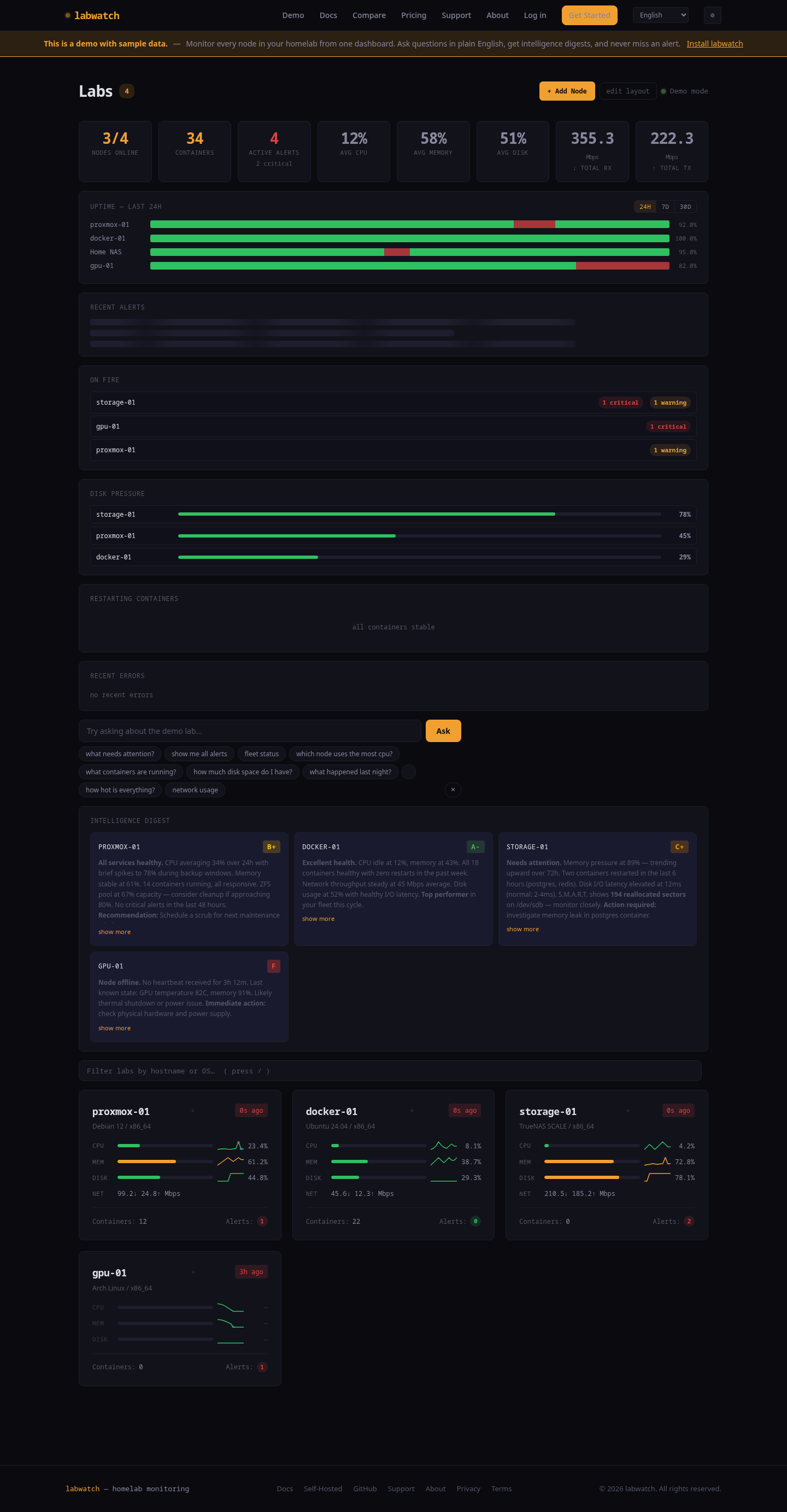Expand the storage-01 row under On Fire
The width and height of the screenshot is (787, 1512).
pyautogui.click(x=393, y=402)
